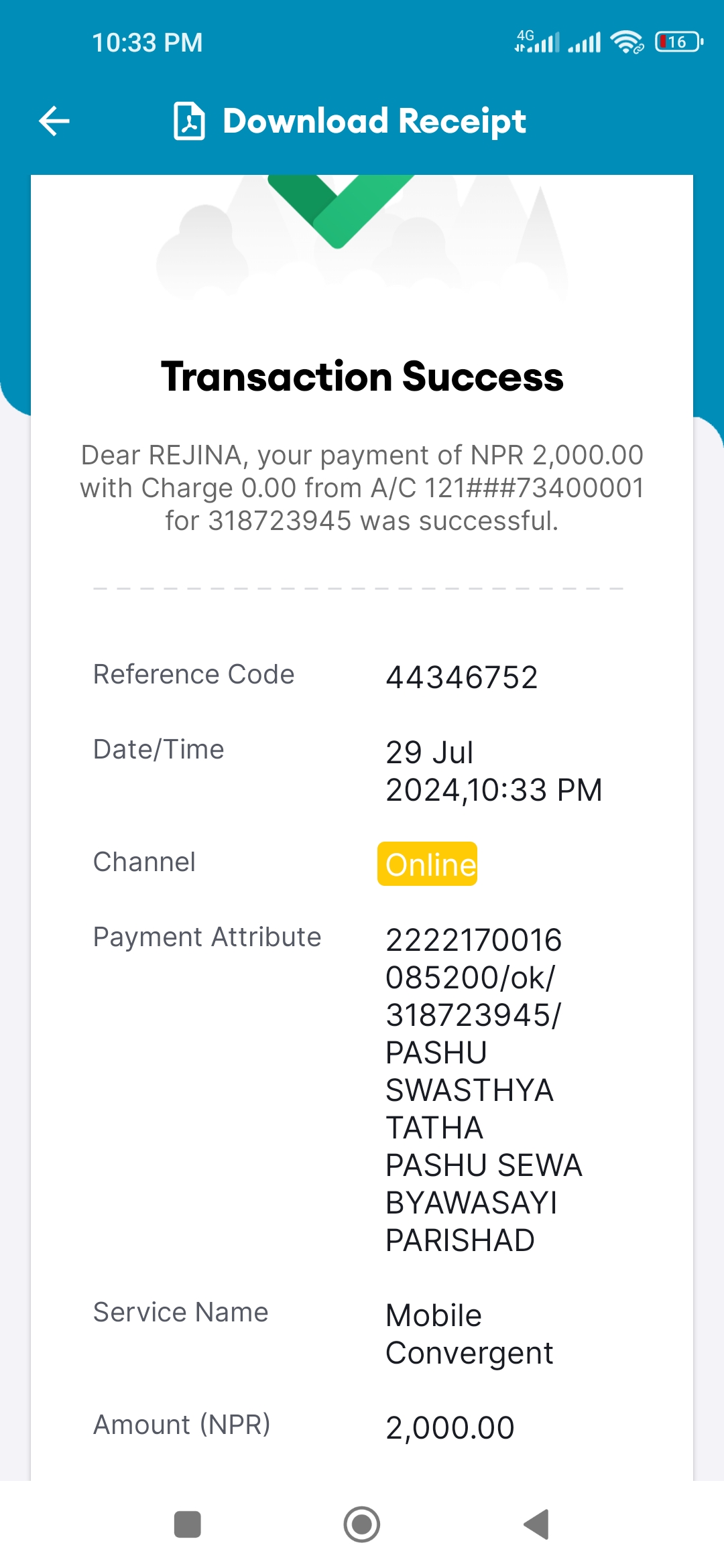This screenshot has height=1568, width=724.
Task: Tap the amount value 2,000.00
Action: pos(450,1427)
